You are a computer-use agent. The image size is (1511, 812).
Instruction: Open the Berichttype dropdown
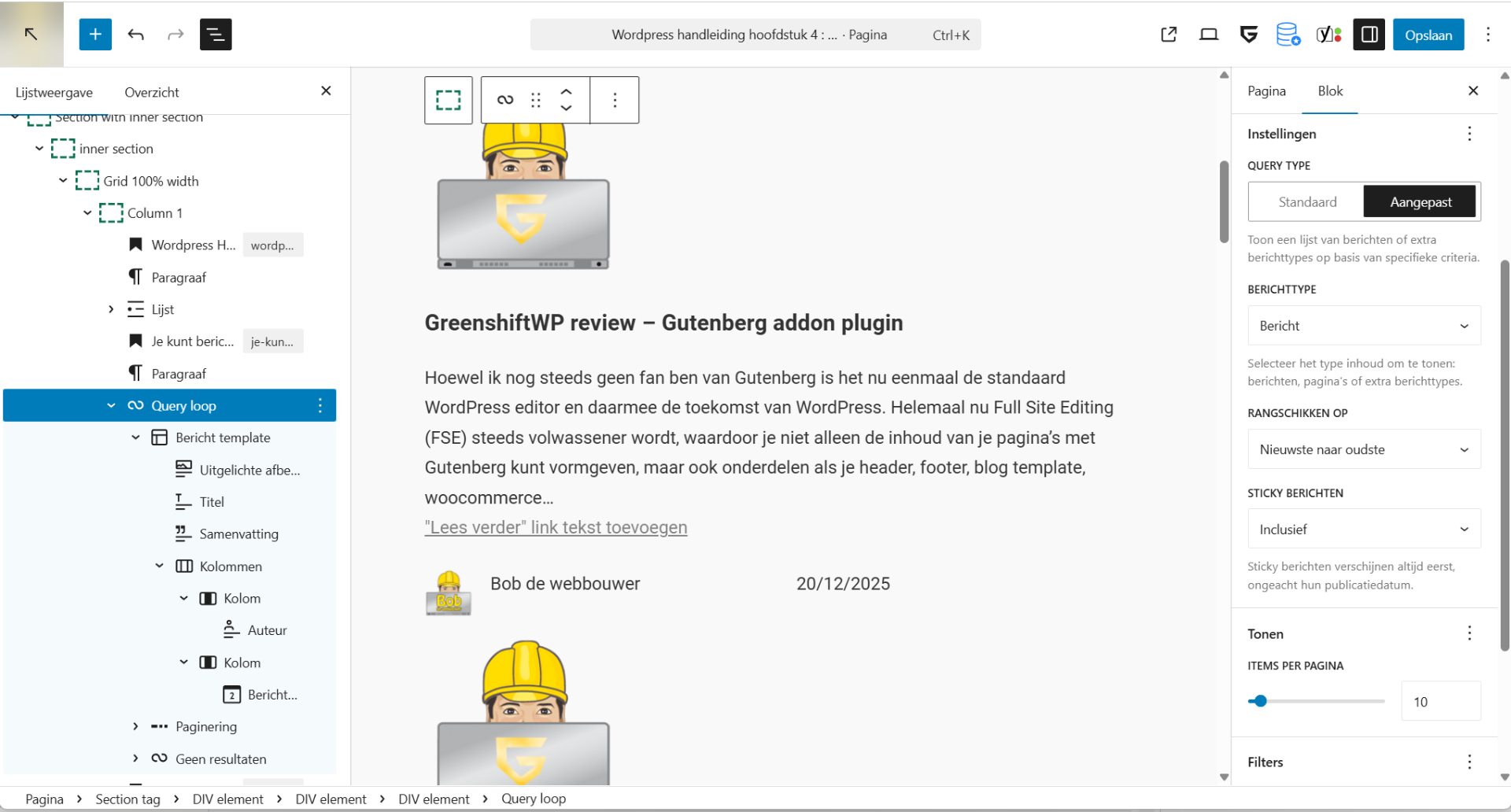(1364, 326)
